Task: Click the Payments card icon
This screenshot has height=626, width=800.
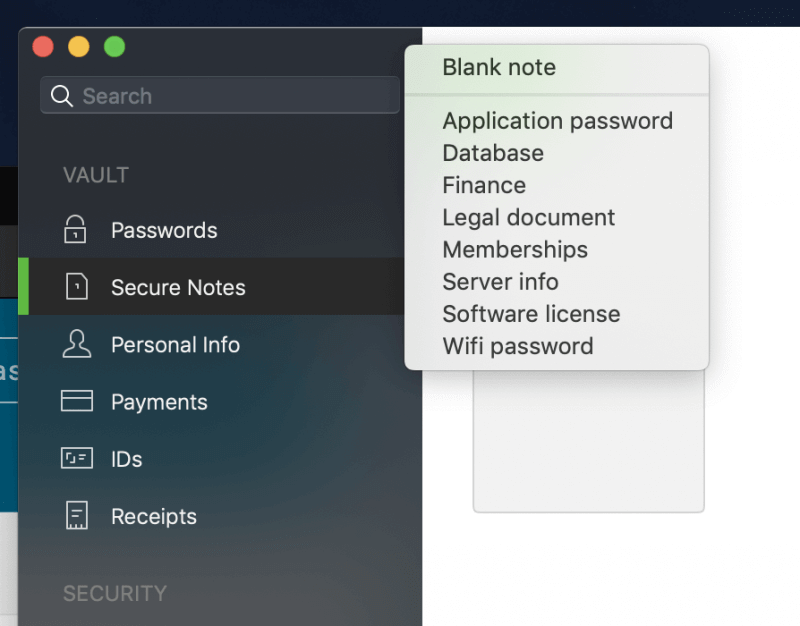Action: tap(76, 401)
